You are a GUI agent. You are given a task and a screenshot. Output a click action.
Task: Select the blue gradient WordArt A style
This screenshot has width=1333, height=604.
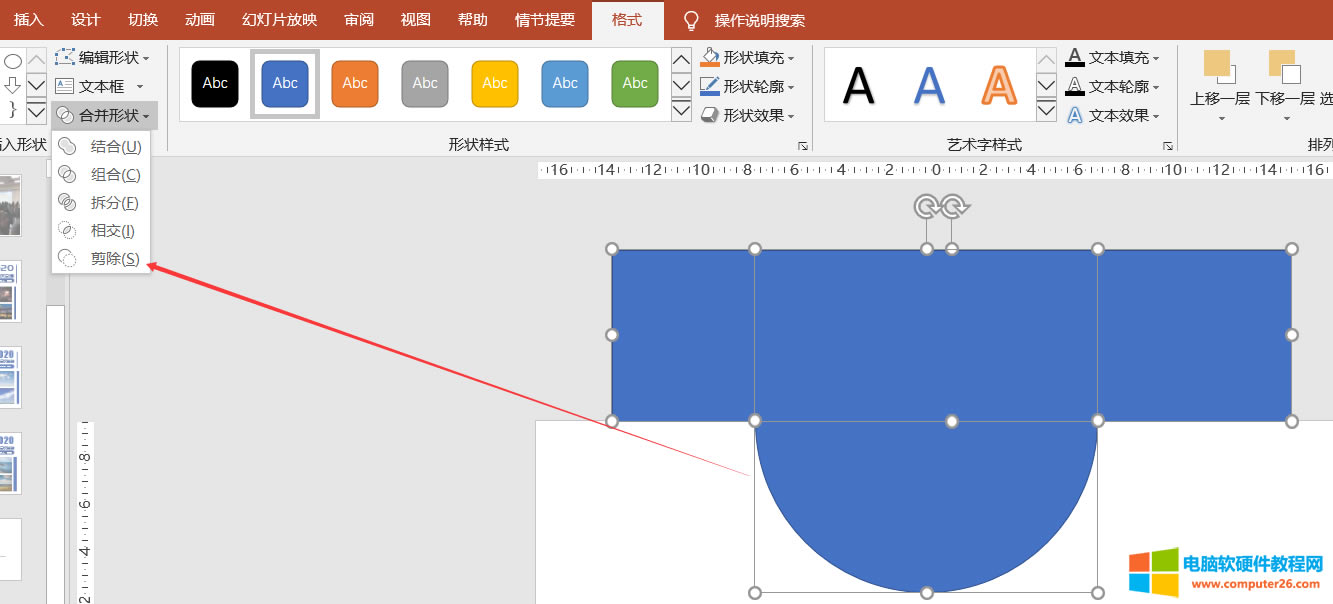(x=929, y=85)
